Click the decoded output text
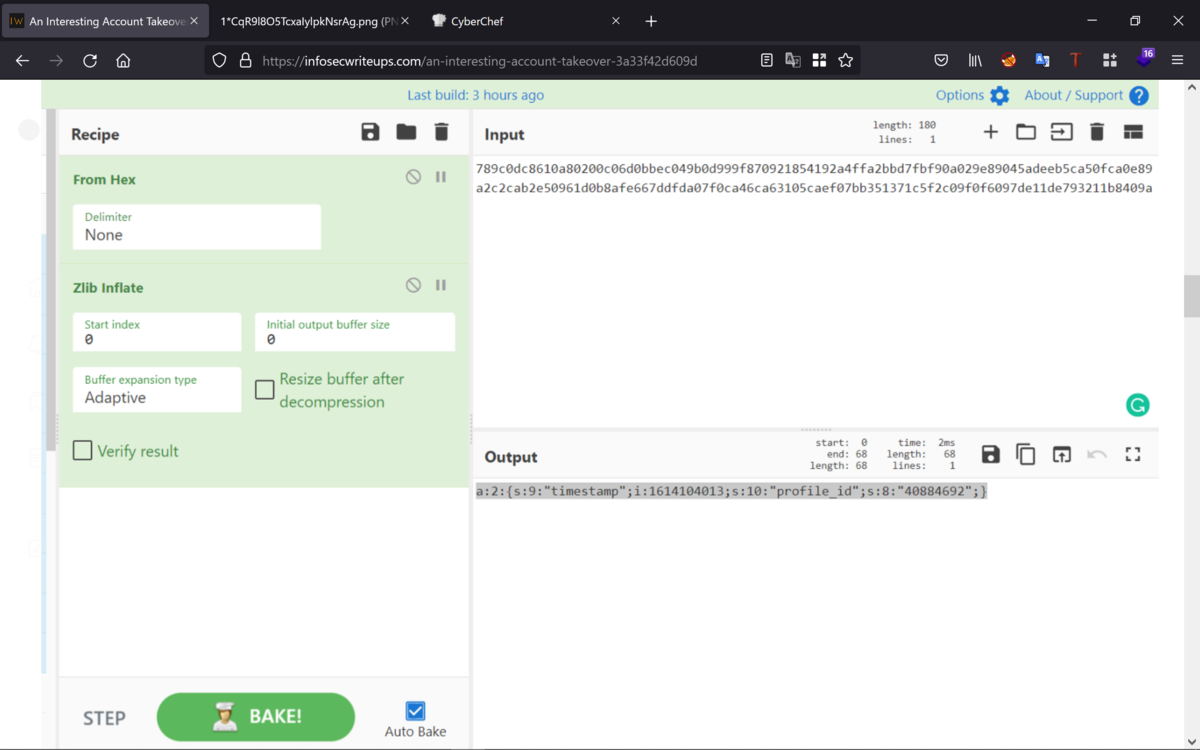 (x=731, y=491)
